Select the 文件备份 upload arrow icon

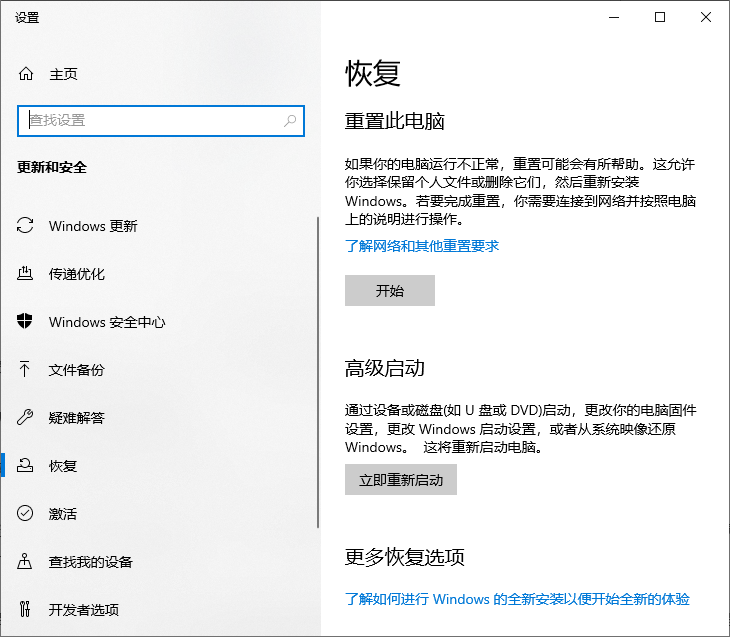(26, 370)
